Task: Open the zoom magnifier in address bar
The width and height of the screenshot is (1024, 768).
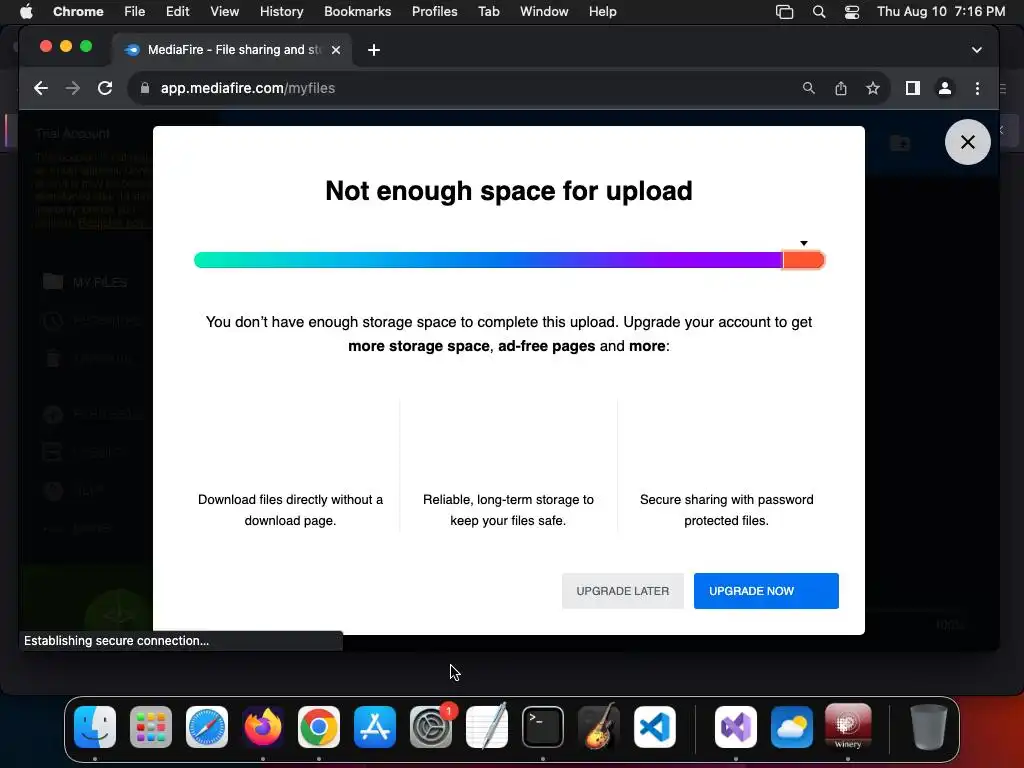Action: pyautogui.click(x=808, y=88)
